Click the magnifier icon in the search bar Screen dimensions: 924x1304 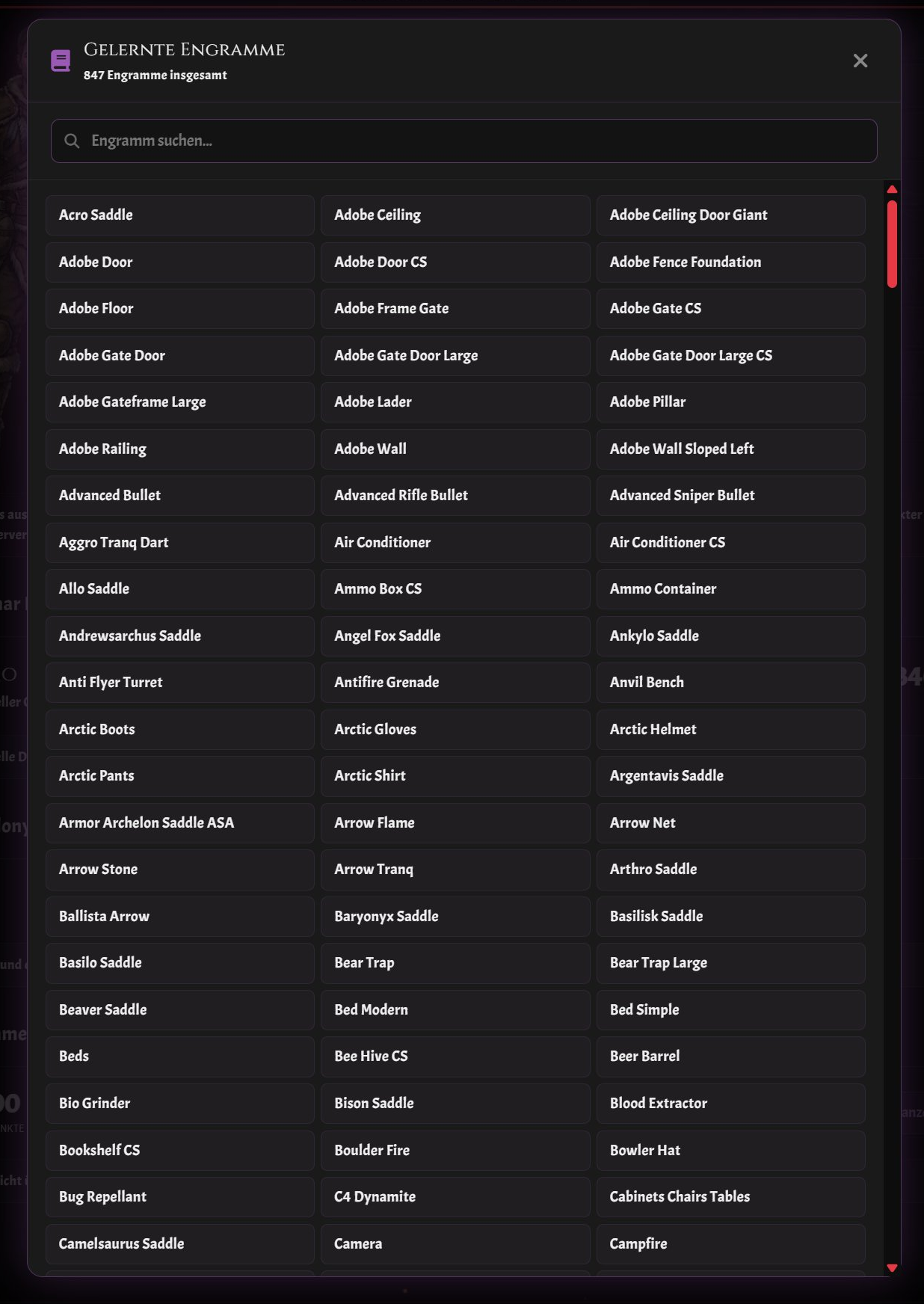coord(72,141)
